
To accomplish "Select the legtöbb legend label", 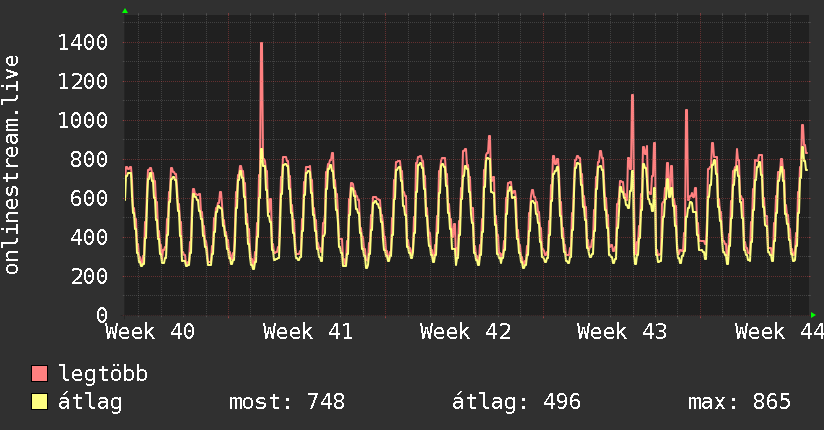I will (x=103, y=374).
